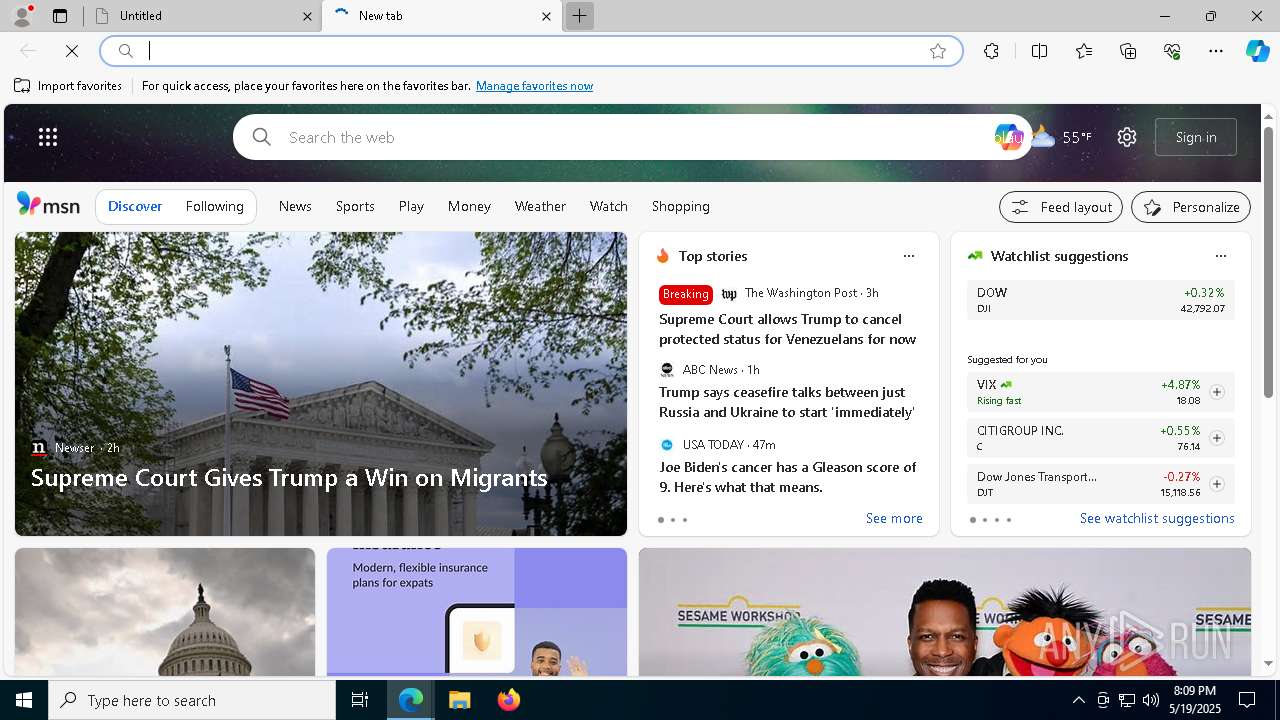Open the Sports section
The image size is (1280, 720).
point(355,206)
